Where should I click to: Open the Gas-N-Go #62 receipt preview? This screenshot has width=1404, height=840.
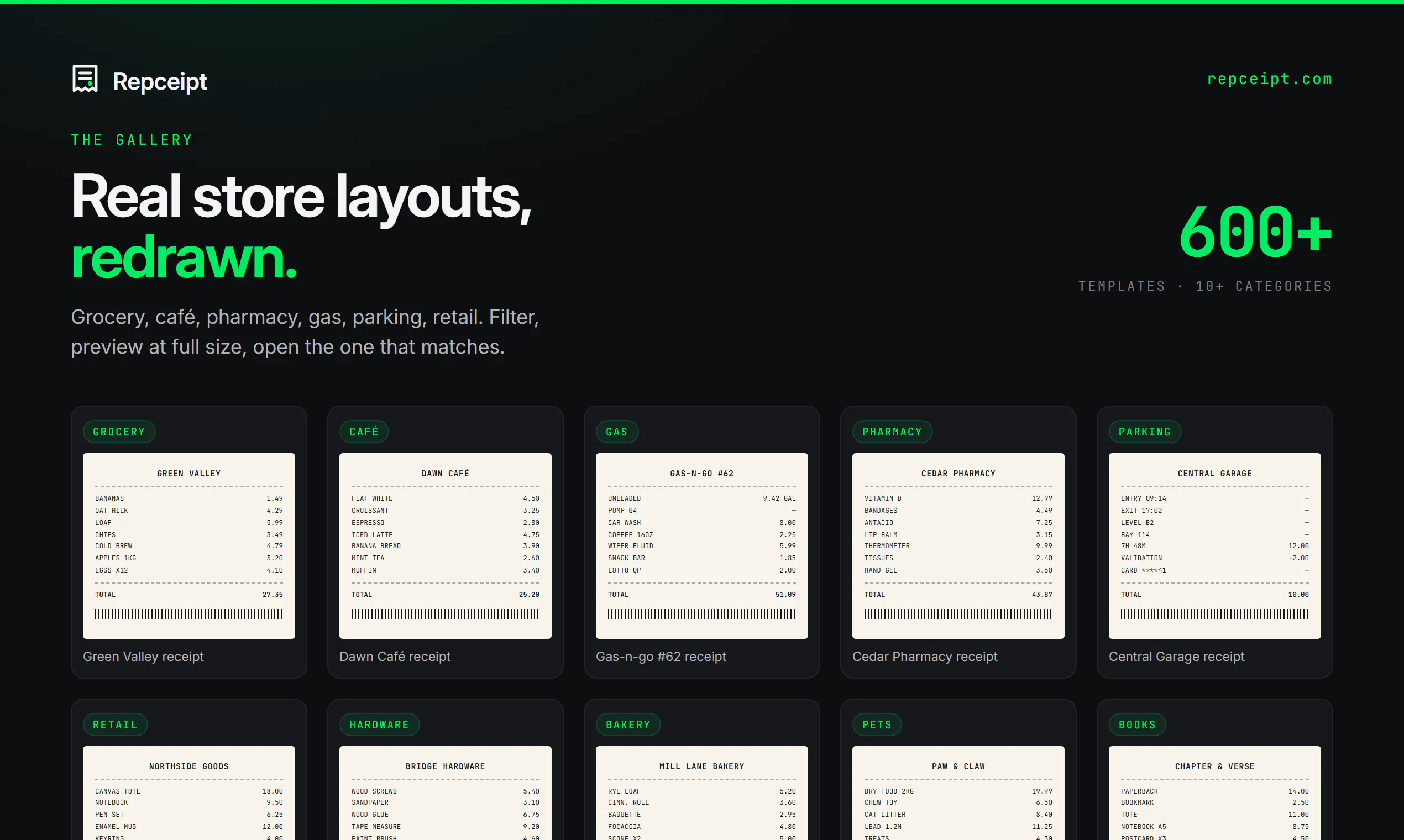702,545
